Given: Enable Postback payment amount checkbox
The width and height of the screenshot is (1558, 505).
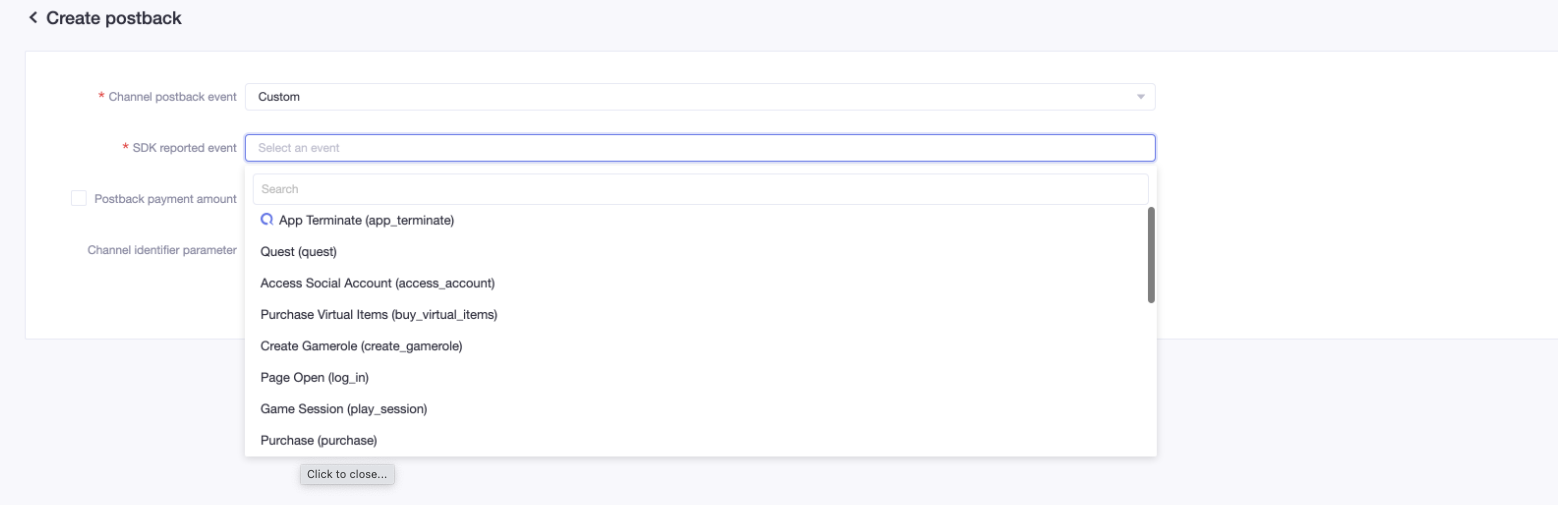Looking at the screenshot, I should click(x=78, y=199).
